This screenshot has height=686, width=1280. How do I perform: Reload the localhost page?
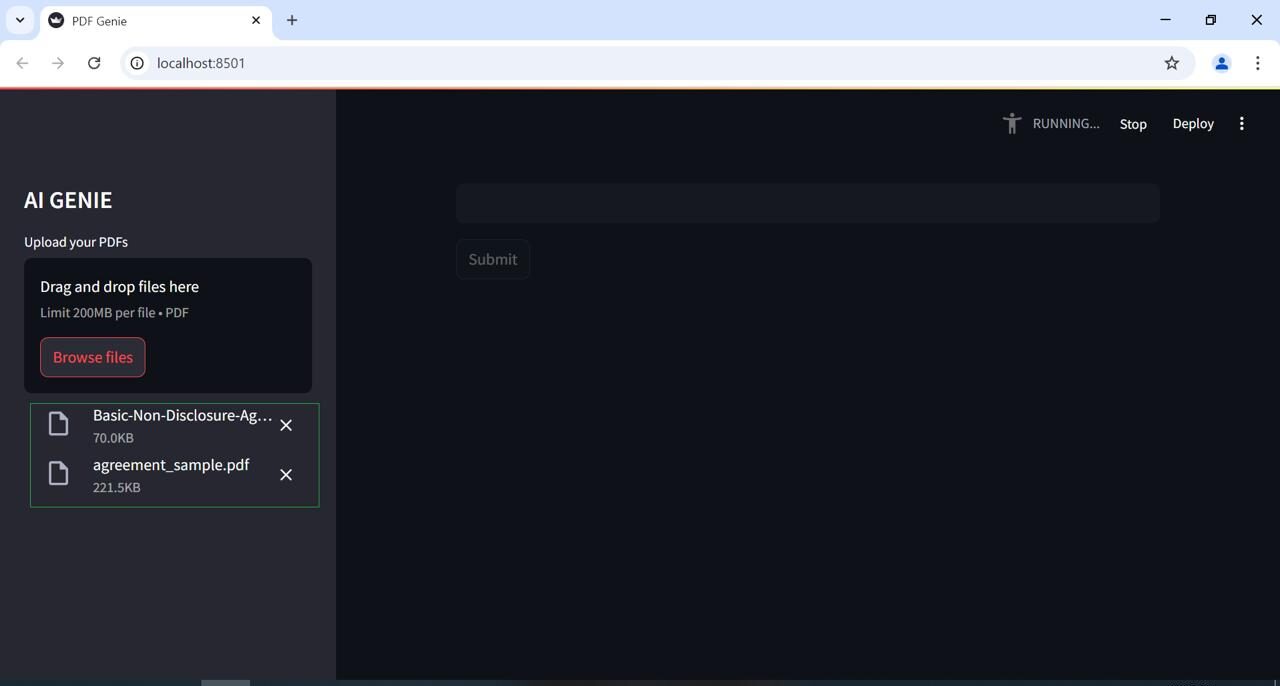click(94, 63)
